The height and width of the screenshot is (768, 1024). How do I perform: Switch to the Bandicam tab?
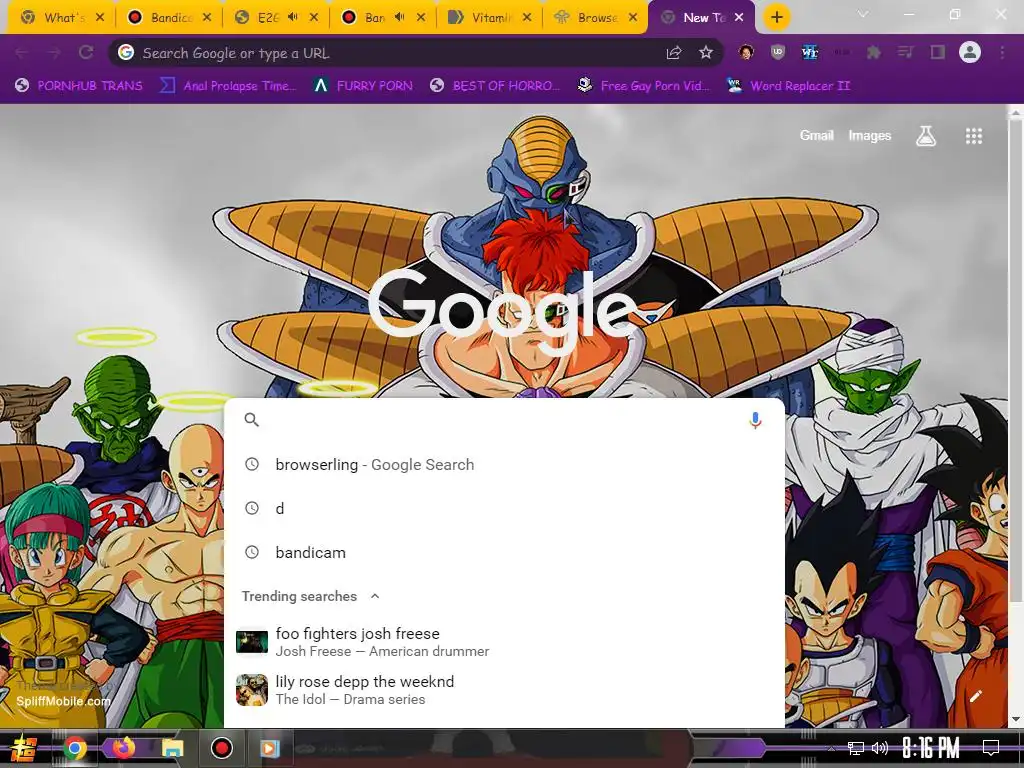(168, 18)
